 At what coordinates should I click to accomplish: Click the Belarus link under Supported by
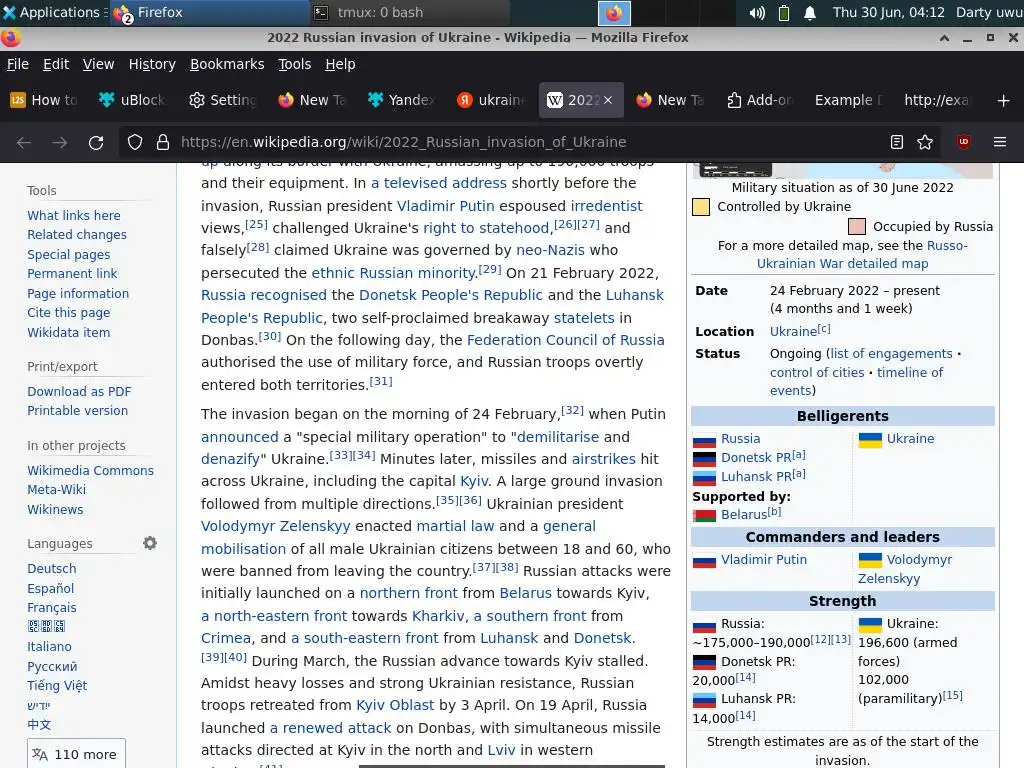744,515
